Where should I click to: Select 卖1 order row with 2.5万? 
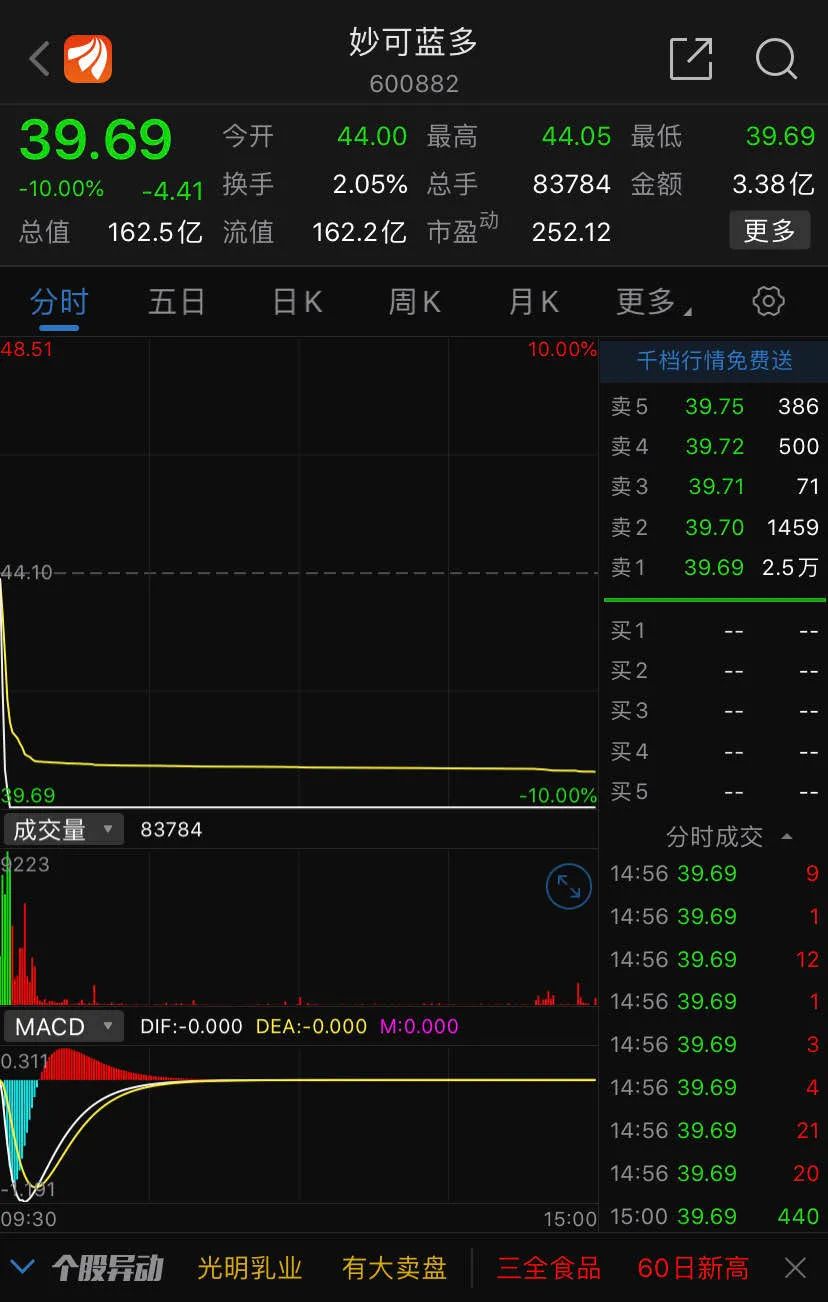coord(714,567)
